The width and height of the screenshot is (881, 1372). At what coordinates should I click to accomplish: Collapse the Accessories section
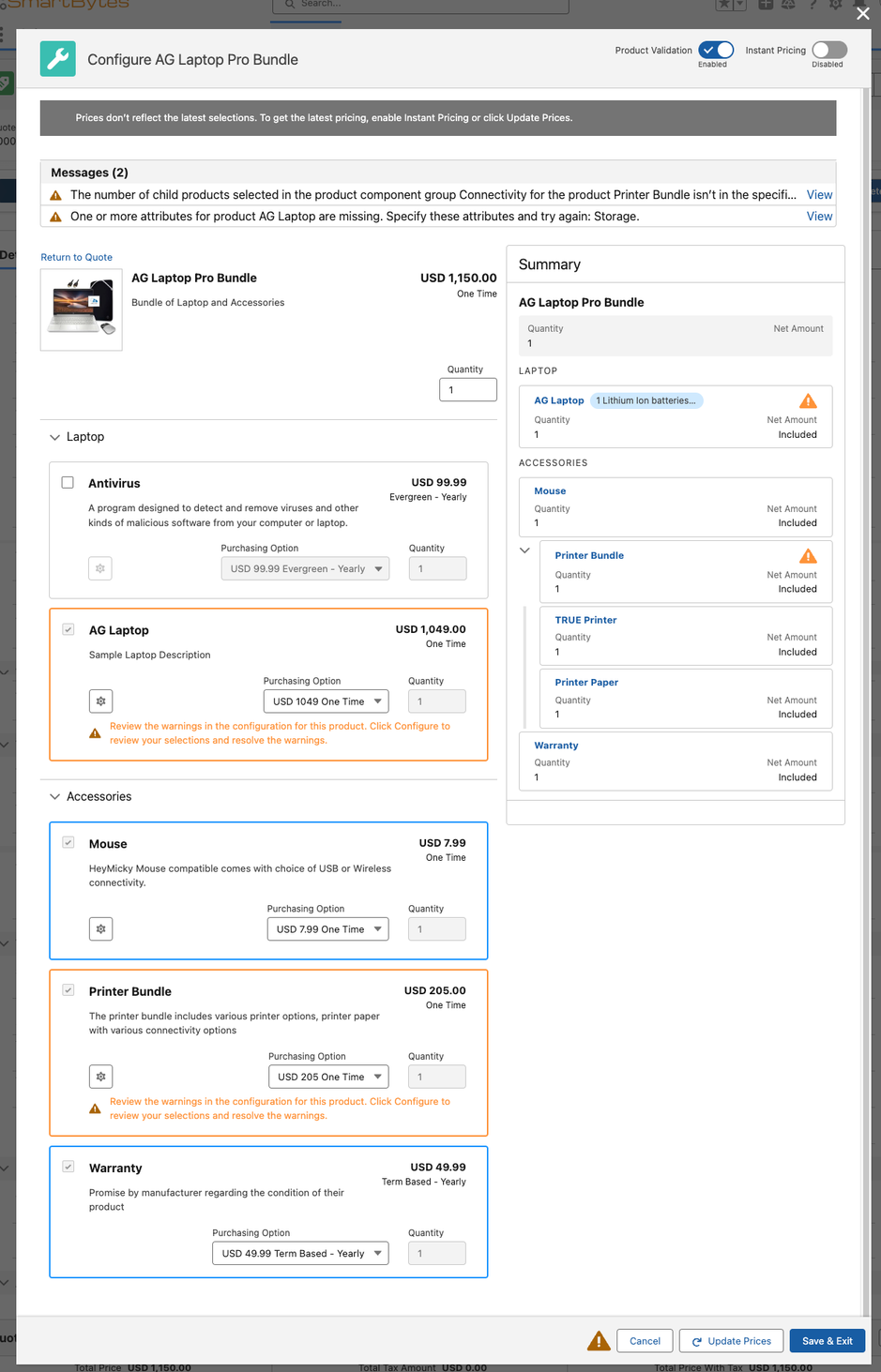click(54, 796)
